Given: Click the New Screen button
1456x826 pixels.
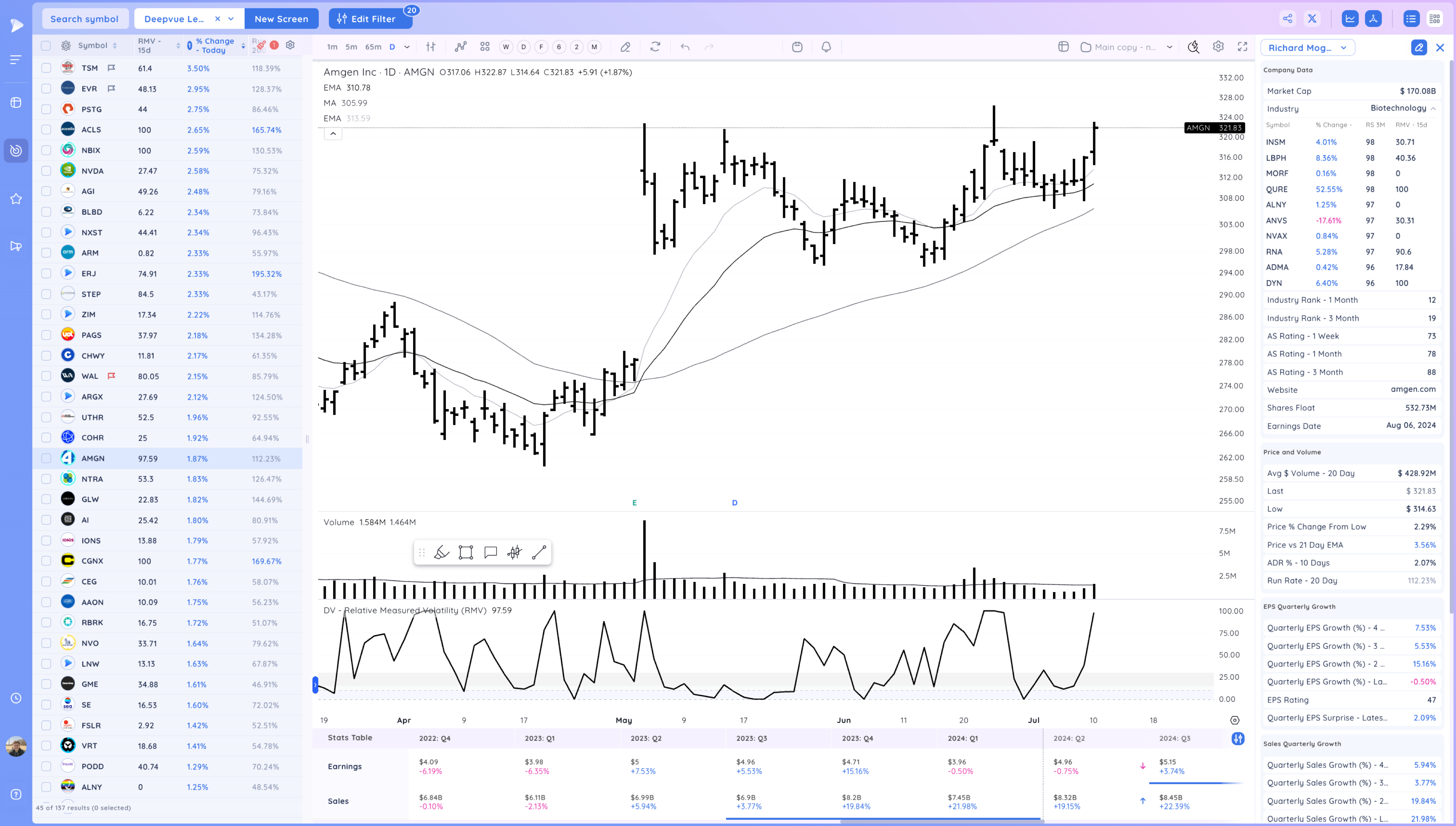Looking at the screenshot, I should coord(281,19).
